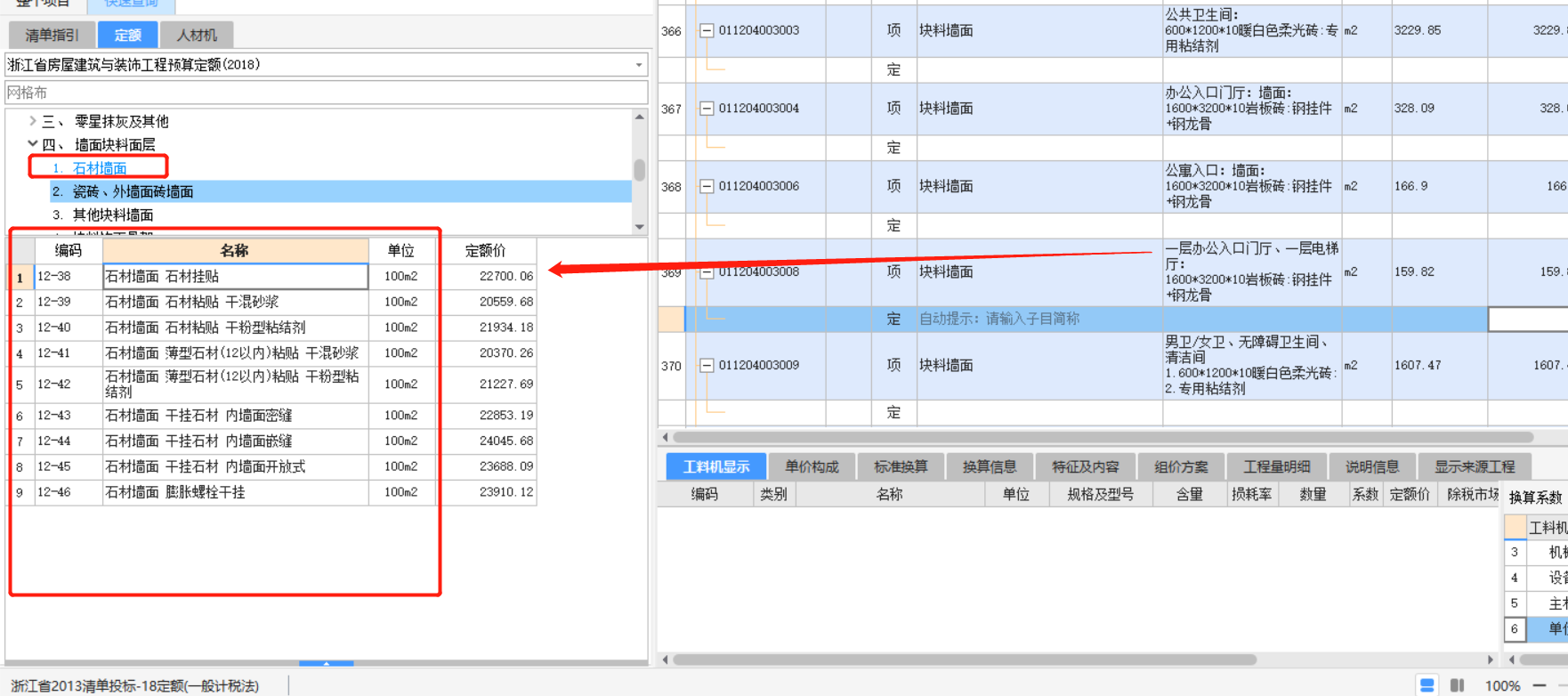Collapse row 011204003003 with its minus box
The image size is (1568, 696).
coord(707,30)
